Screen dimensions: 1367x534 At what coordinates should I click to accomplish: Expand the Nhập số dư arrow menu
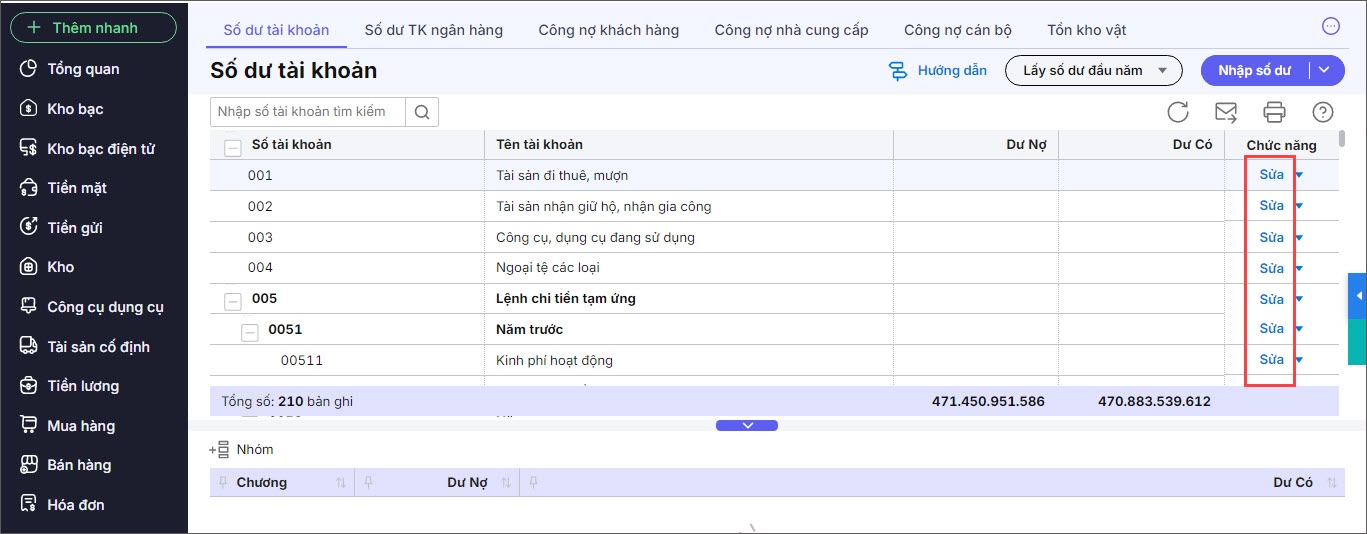click(x=1325, y=71)
